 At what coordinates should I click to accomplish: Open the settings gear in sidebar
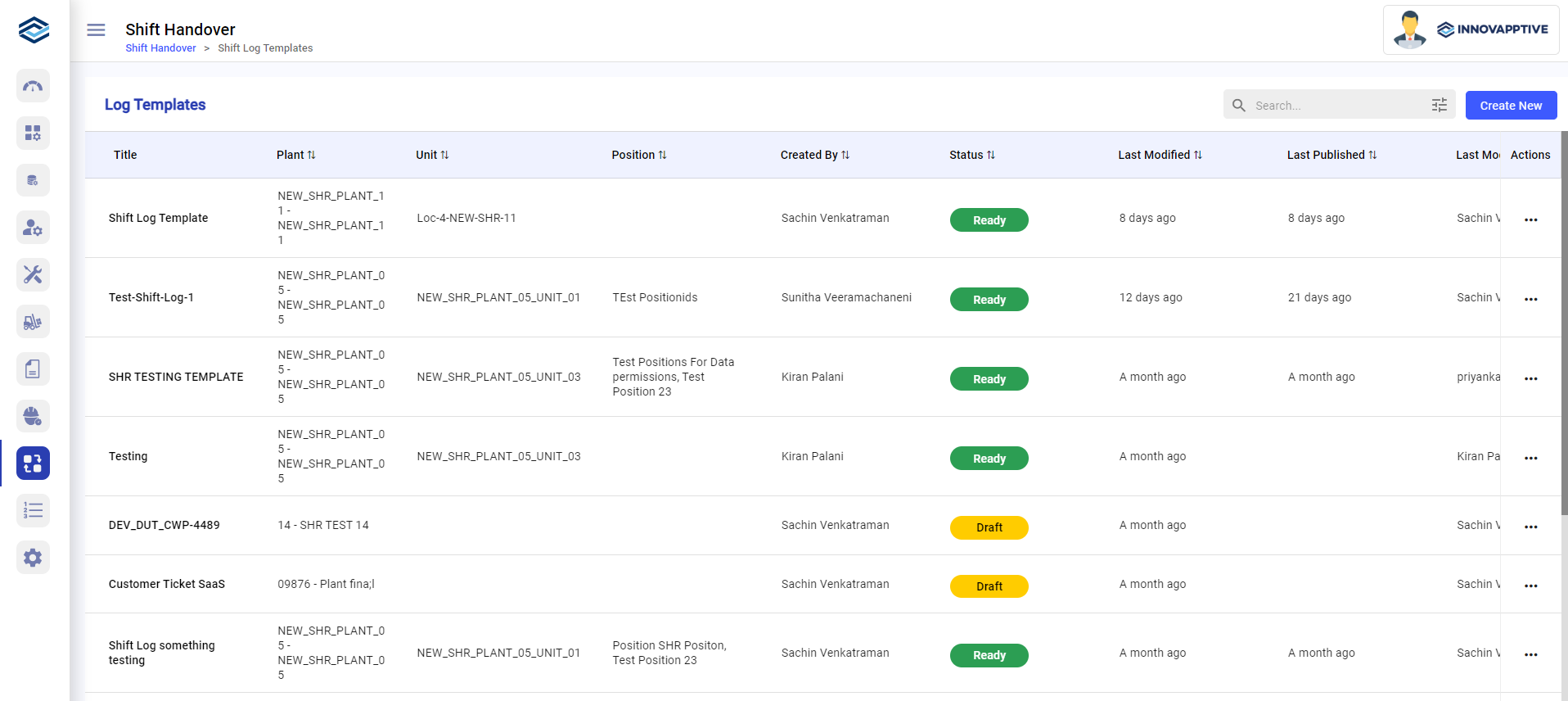(33, 558)
